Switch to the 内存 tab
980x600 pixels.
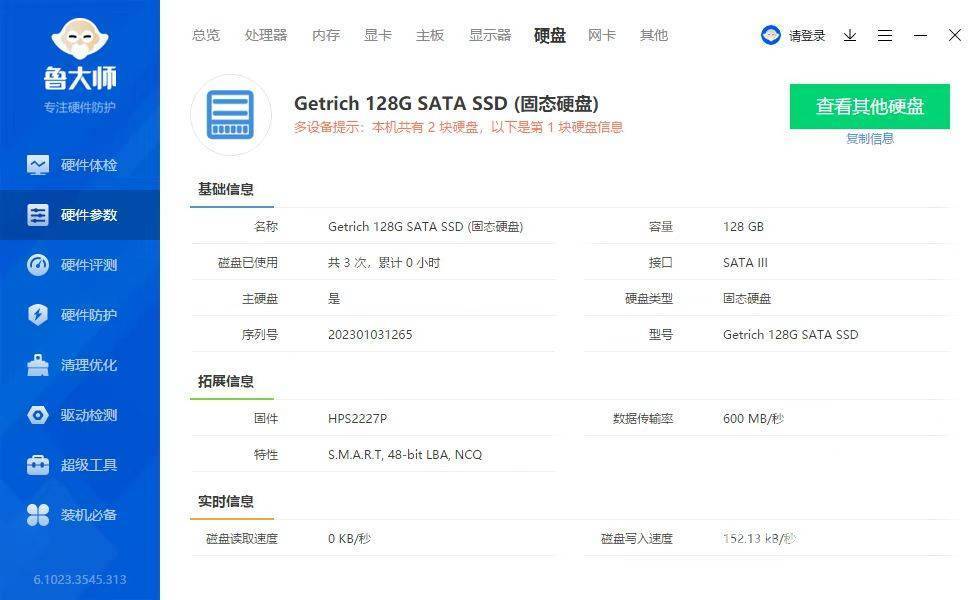pyautogui.click(x=326, y=35)
